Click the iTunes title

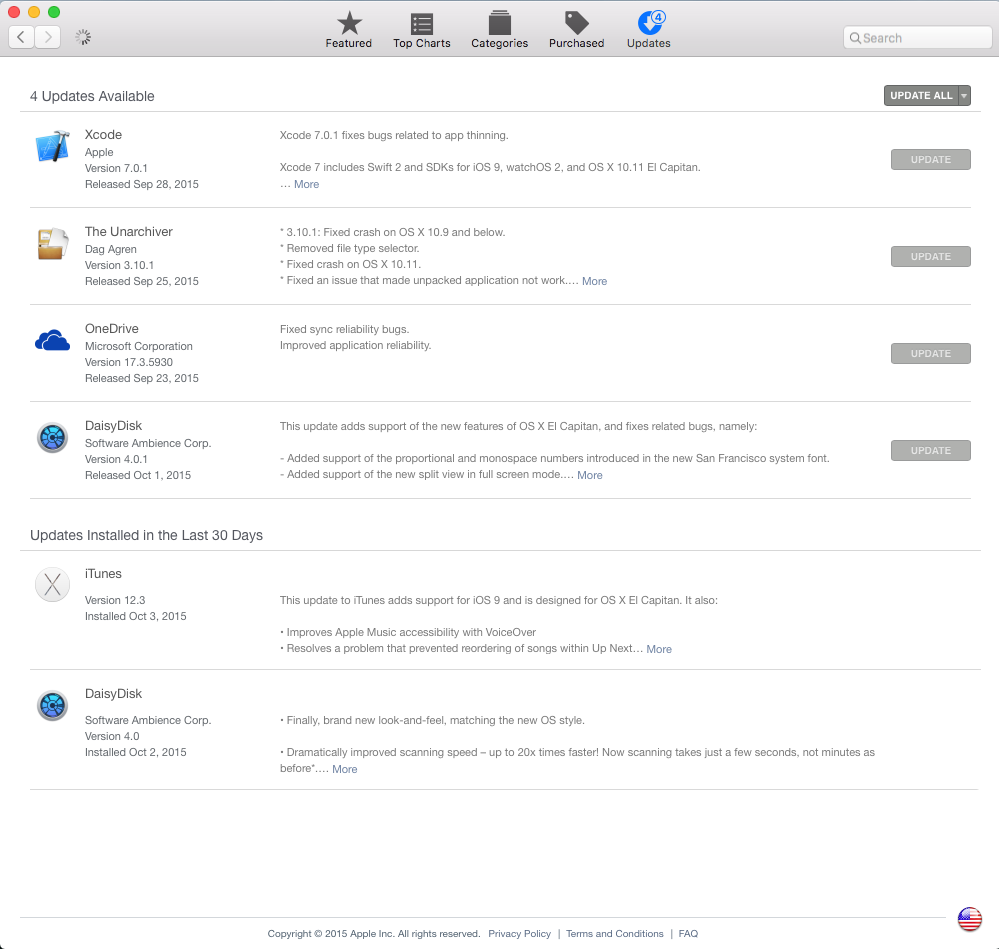pyautogui.click(x=103, y=574)
